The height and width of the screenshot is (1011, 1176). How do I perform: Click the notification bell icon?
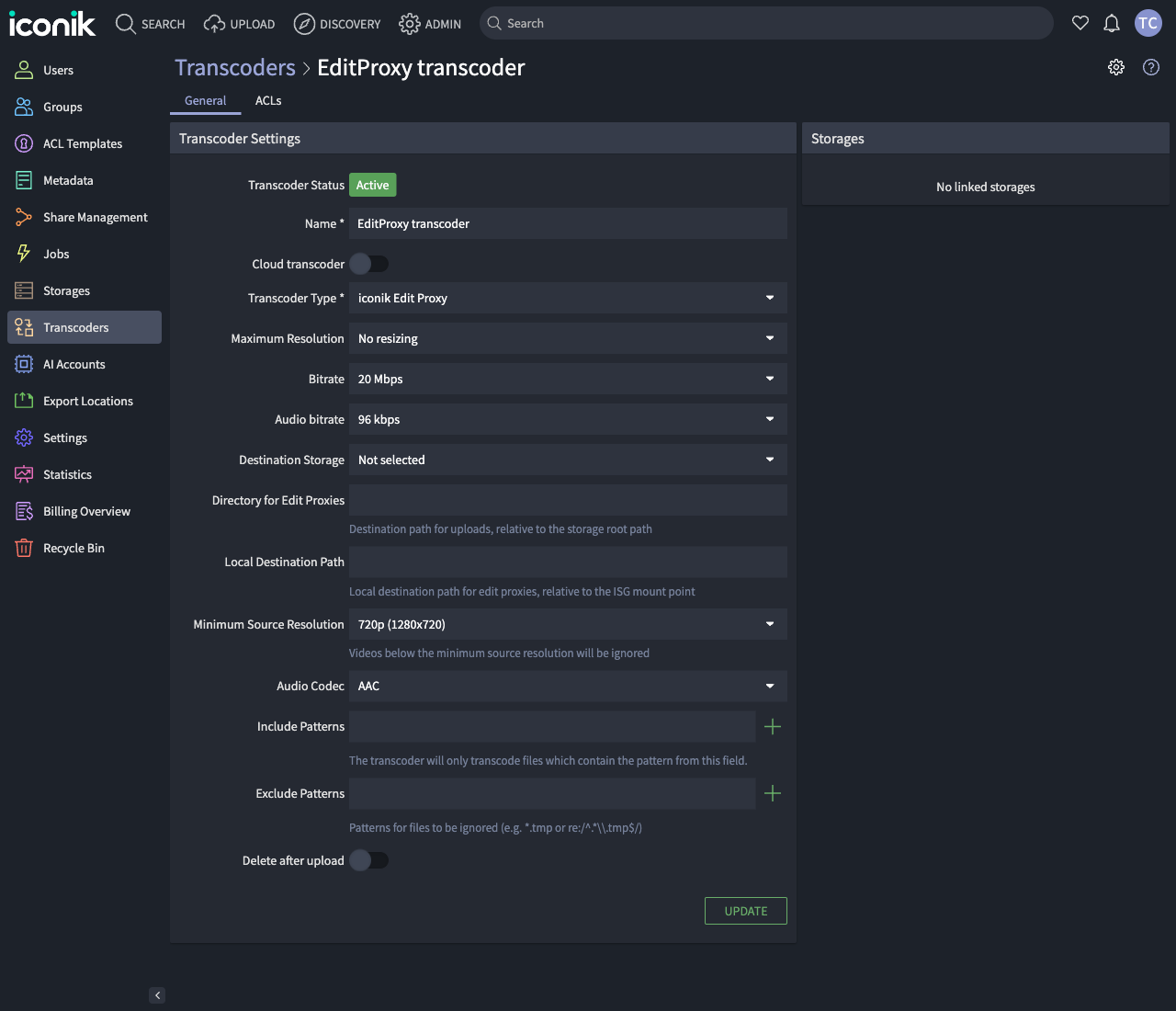point(1112,23)
